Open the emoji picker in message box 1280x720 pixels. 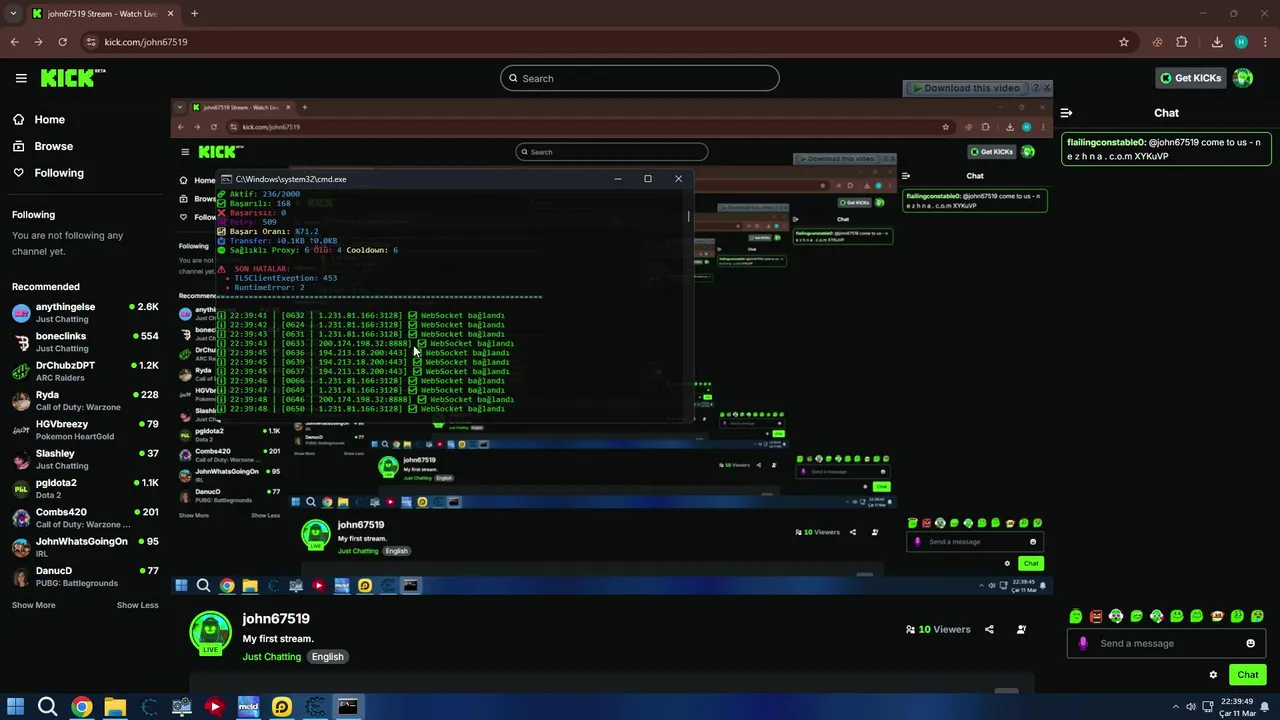click(1250, 643)
